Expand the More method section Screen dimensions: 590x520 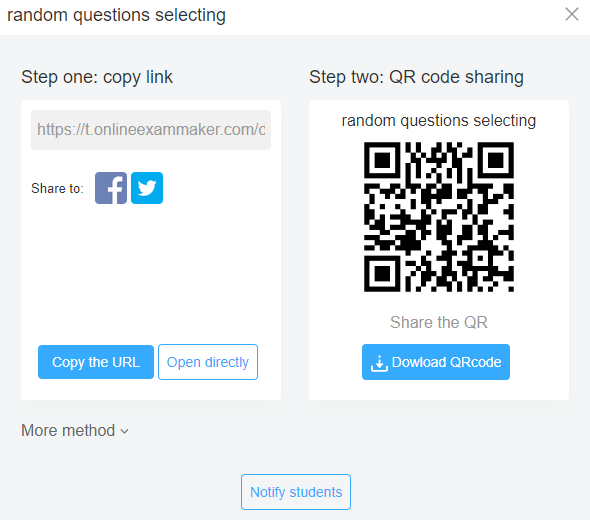point(75,430)
